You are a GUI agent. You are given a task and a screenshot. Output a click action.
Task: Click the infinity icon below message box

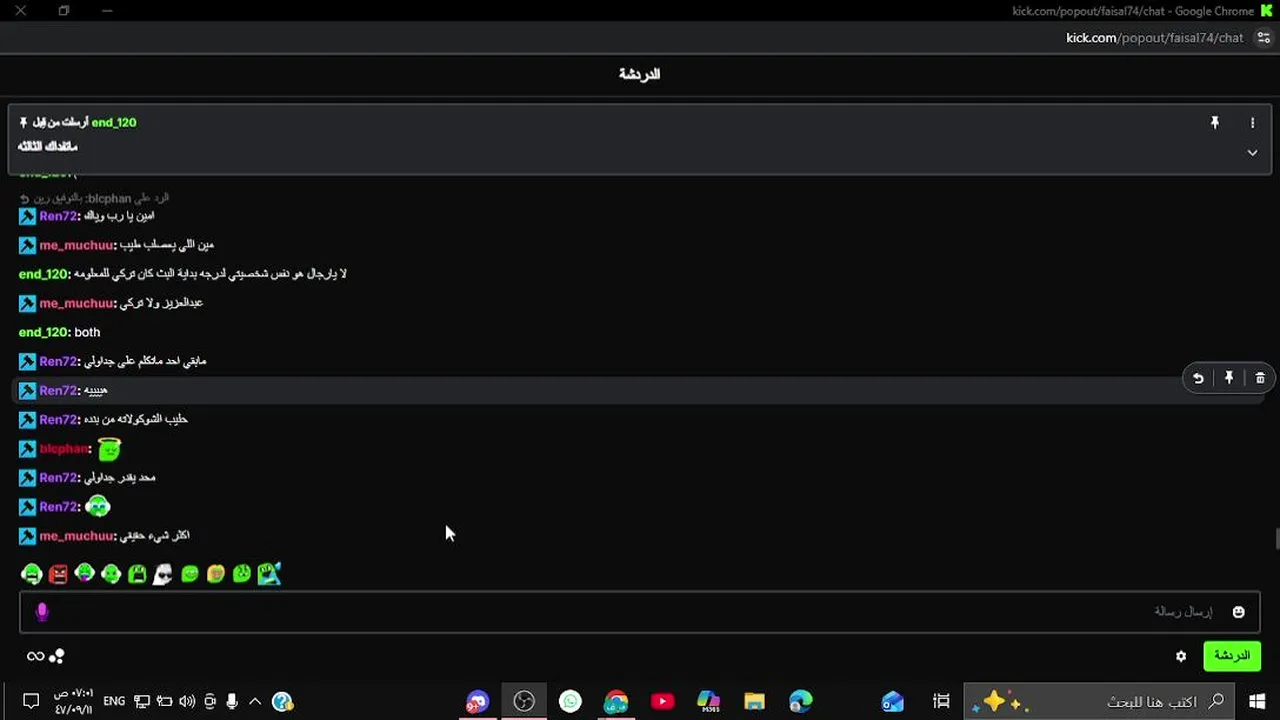(x=35, y=657)
